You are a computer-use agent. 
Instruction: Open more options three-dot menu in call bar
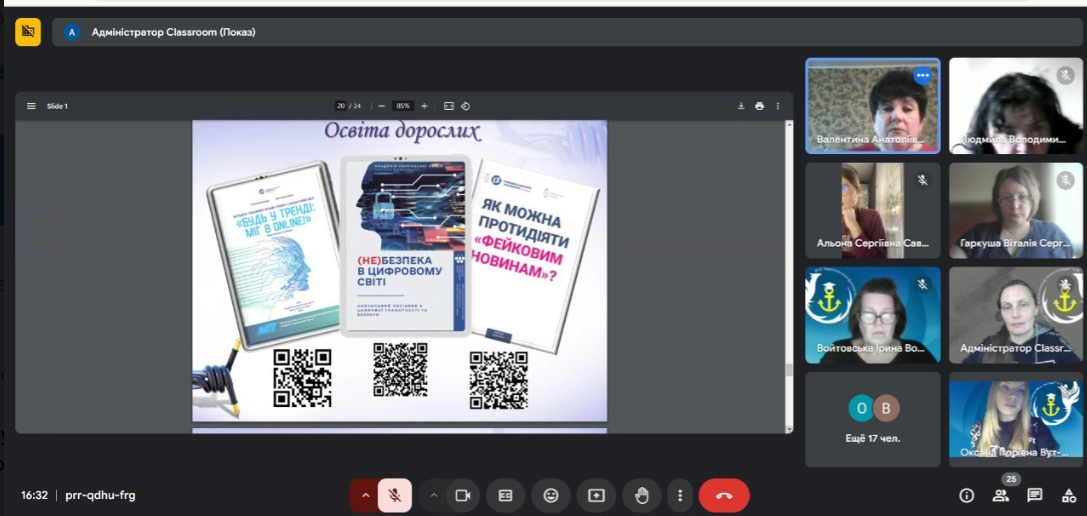(x=680, y=495)
